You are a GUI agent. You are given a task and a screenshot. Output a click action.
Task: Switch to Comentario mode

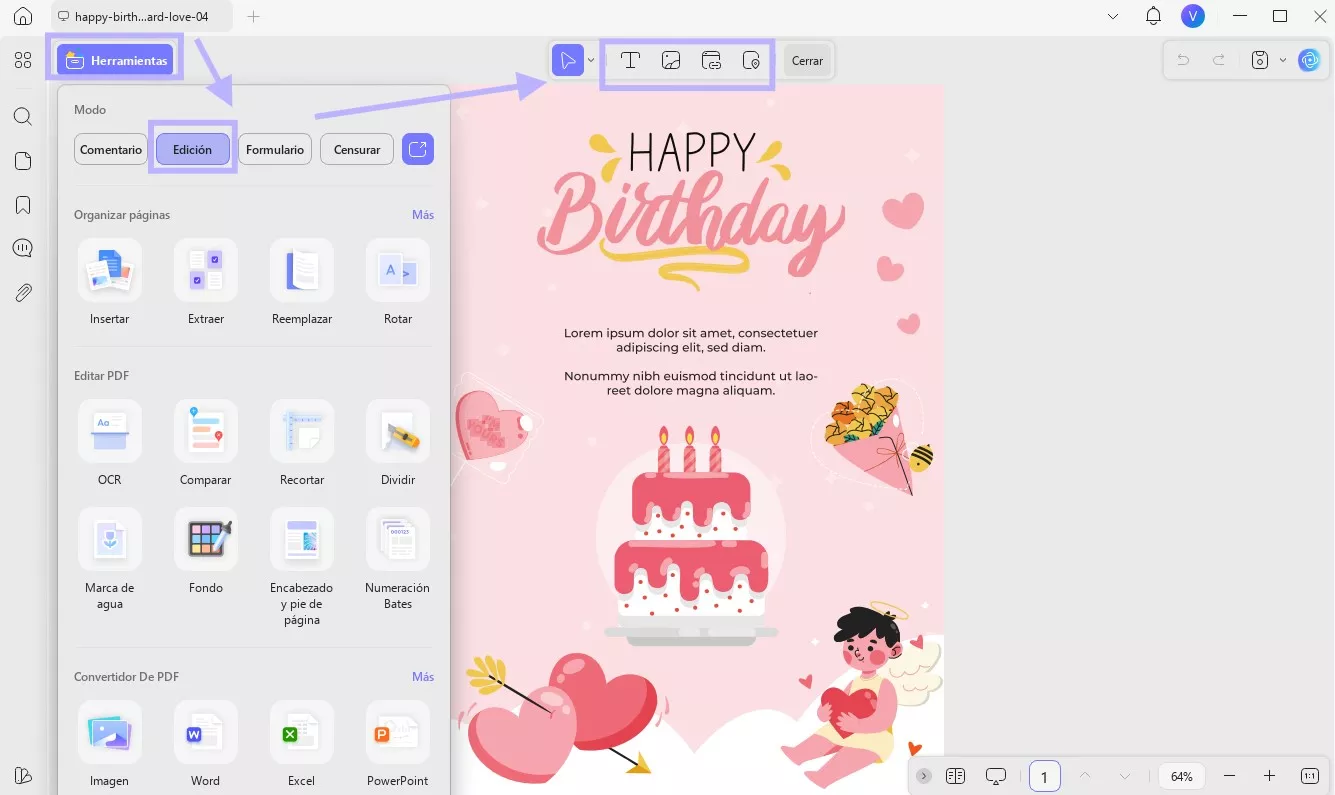coord(111,150)
